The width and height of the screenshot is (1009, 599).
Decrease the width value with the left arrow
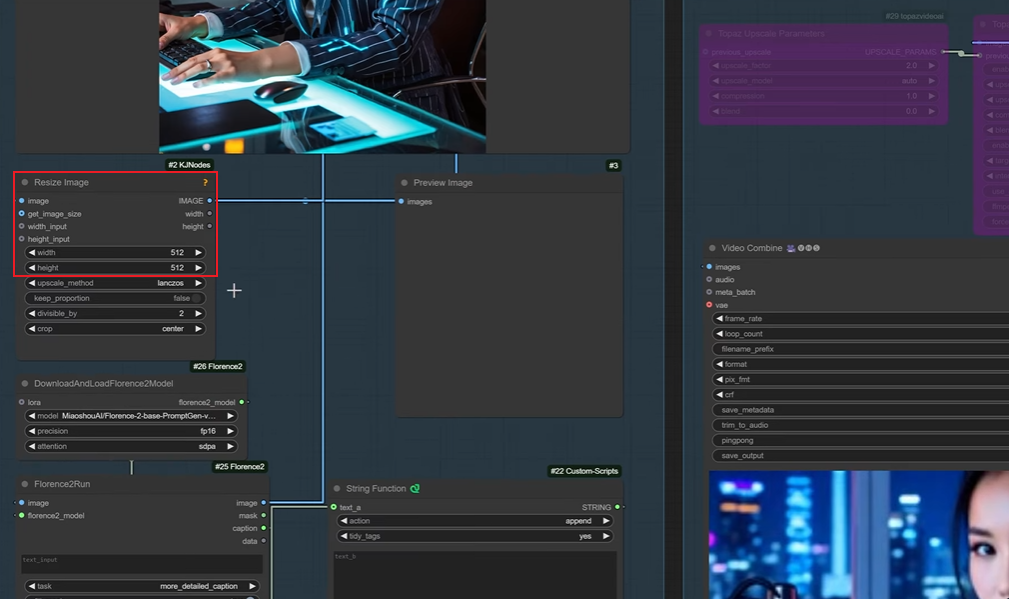point(32,253)
